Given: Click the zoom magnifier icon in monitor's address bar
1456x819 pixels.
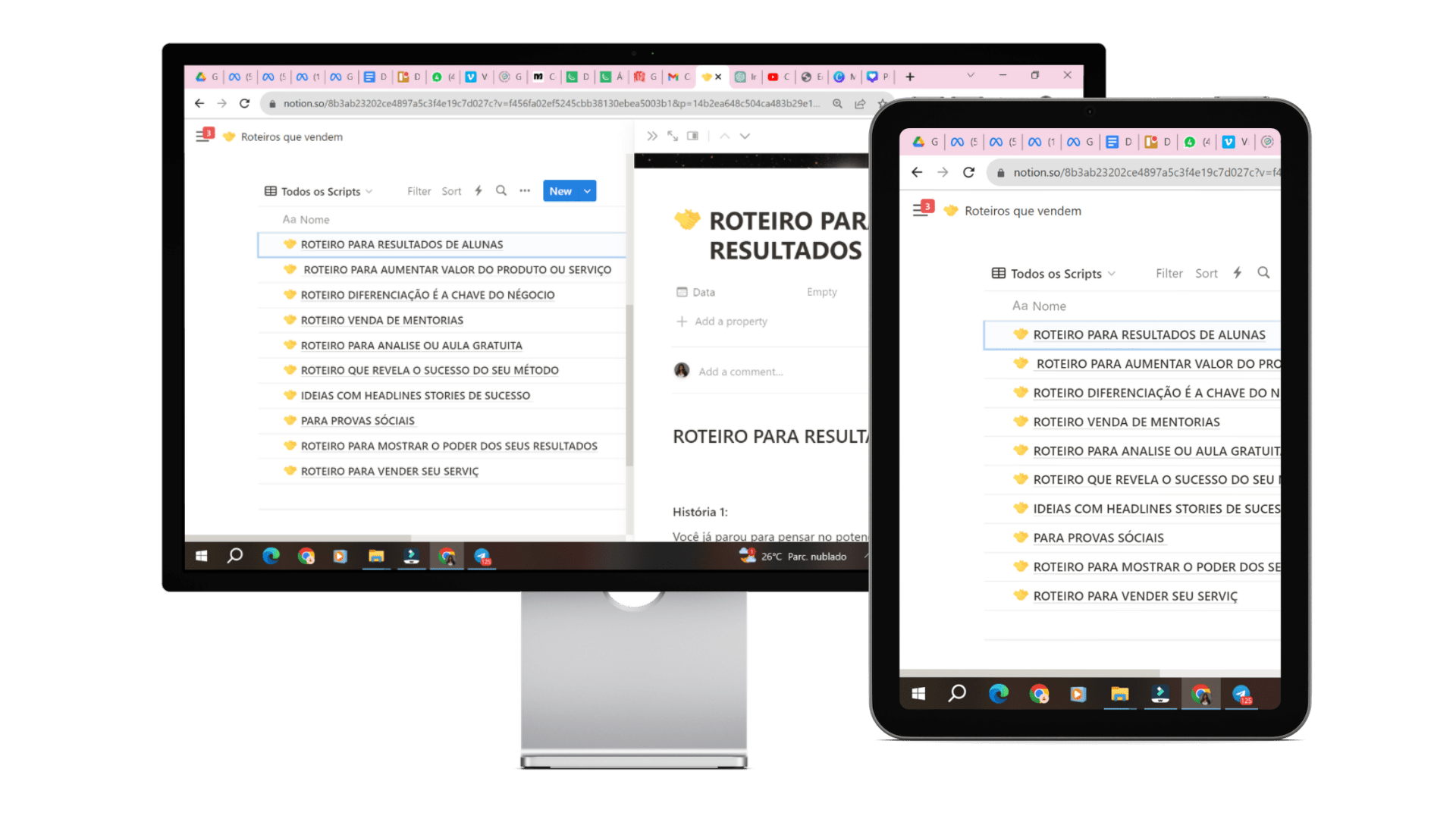Looking at the screenshot, I should tap(837, 104).
